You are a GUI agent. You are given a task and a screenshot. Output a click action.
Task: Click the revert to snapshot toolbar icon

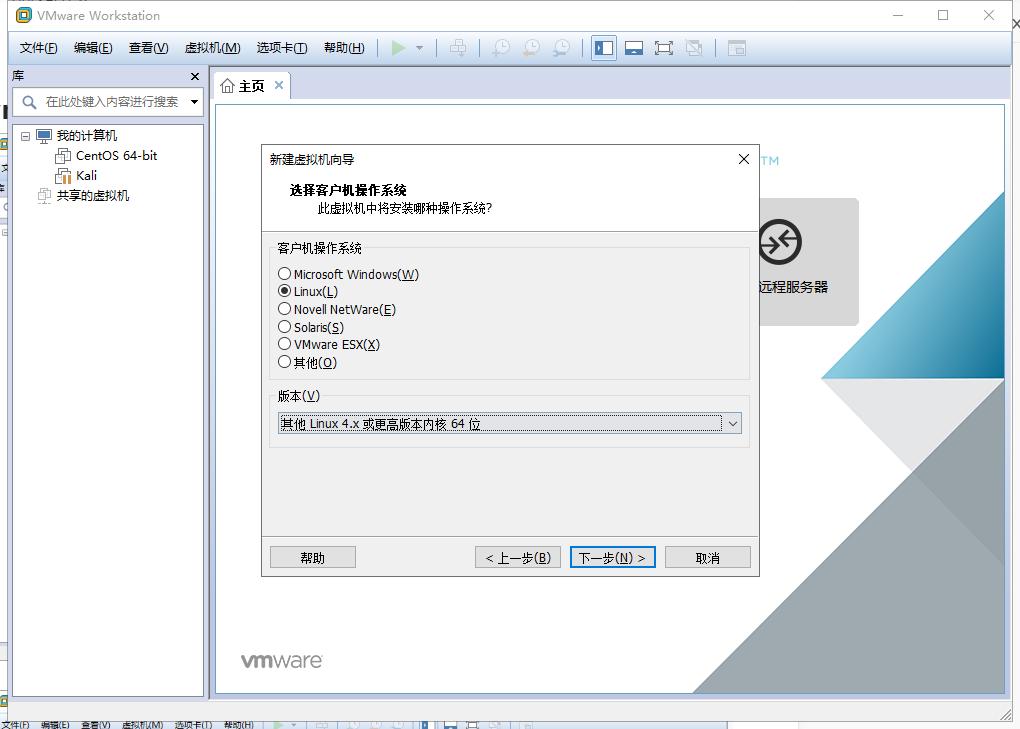coord(531,48)
